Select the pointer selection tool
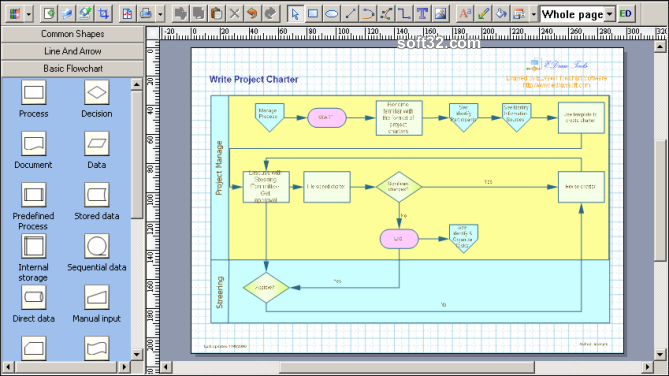 point(294,14)
